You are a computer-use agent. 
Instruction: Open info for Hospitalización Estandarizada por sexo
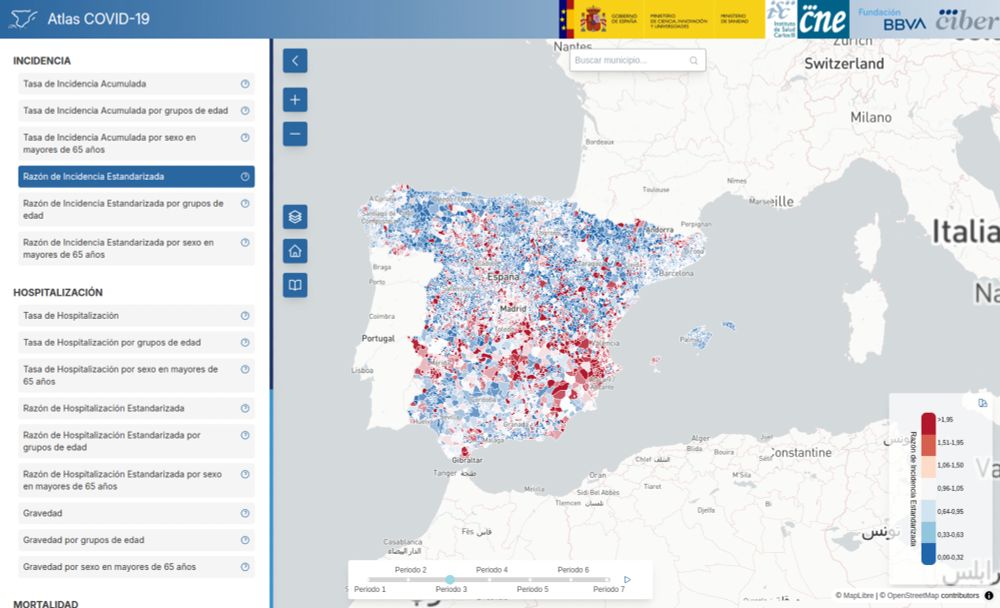tap(245, 474)
